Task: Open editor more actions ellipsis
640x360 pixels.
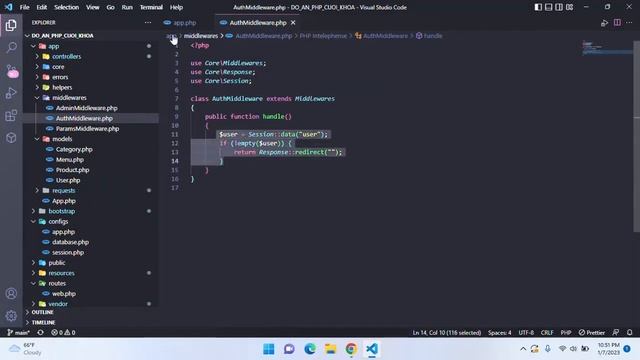Action: tap(629, 23)
